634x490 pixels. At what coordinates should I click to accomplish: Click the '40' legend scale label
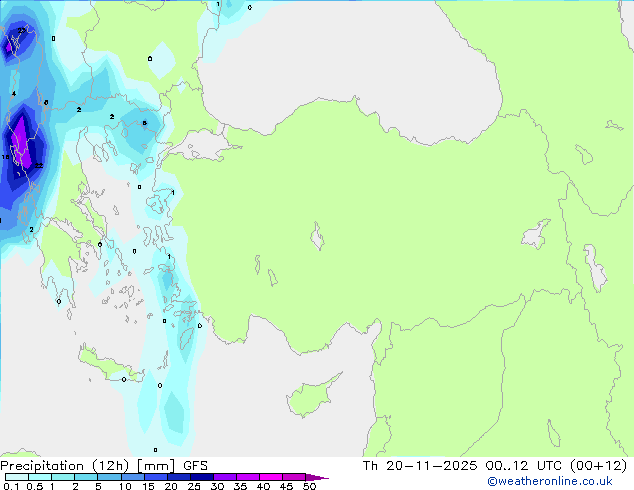[263, 486]
